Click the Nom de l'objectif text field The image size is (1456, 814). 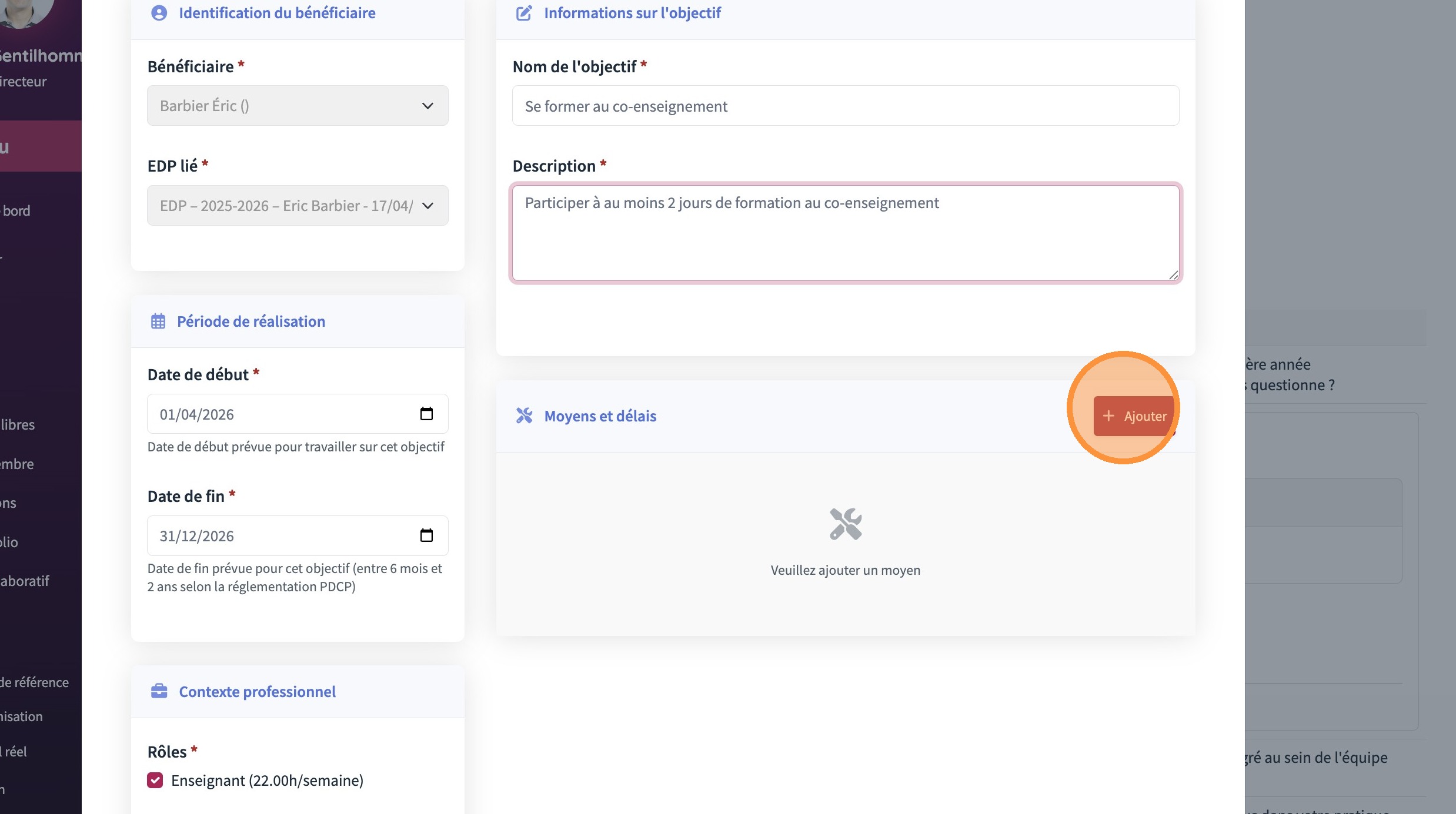tap(845, 106)
